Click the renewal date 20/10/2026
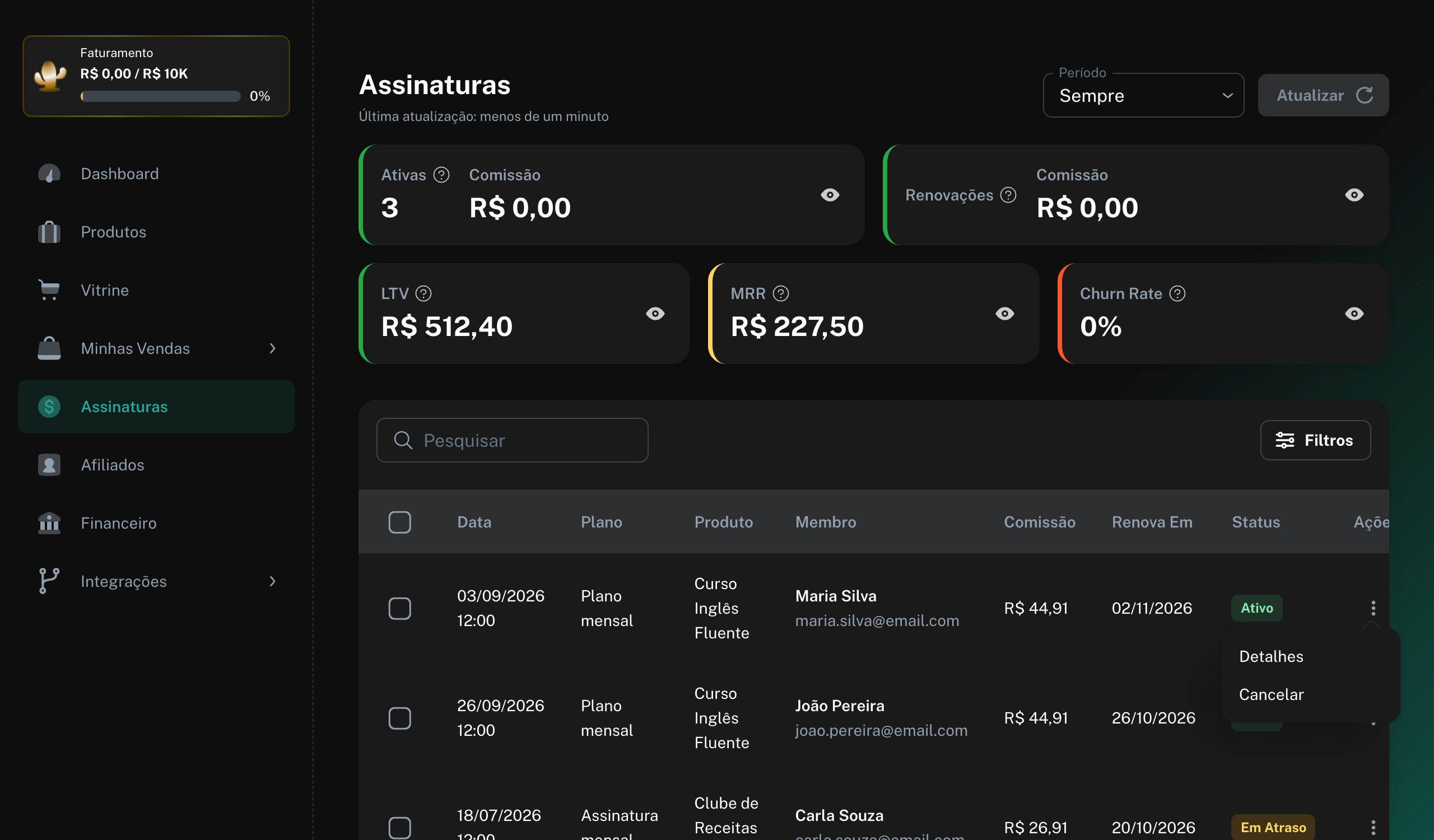This screenshot has height=840, width=1434. pyautogui.click(x=1153, y=828)
